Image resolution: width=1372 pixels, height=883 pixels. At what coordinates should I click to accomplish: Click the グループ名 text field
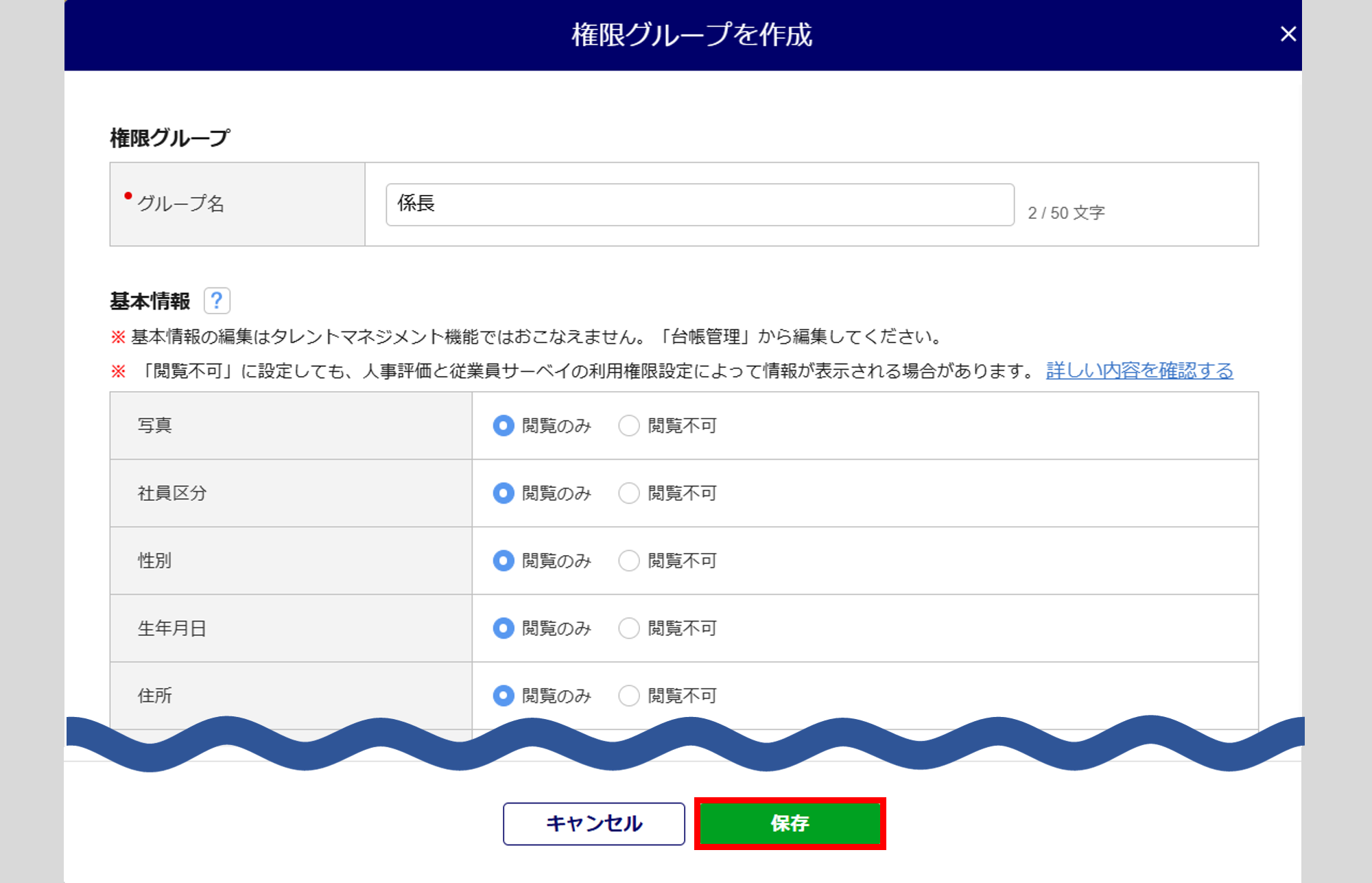pyautogui.click(x=700, y=204)
